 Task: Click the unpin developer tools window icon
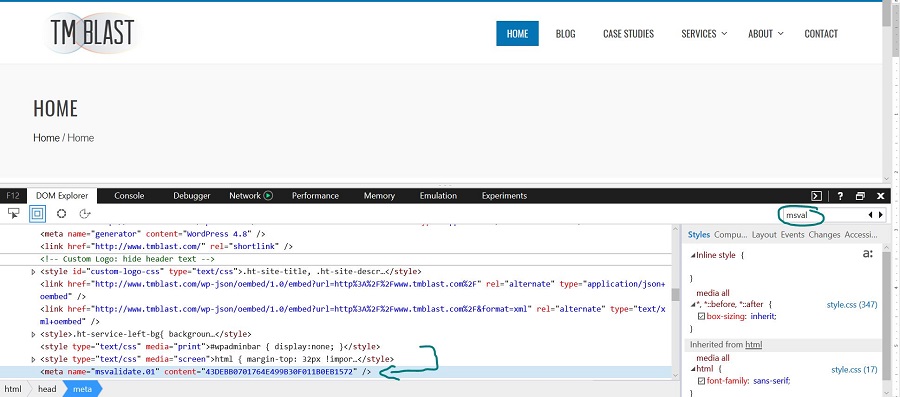[860, 196]
